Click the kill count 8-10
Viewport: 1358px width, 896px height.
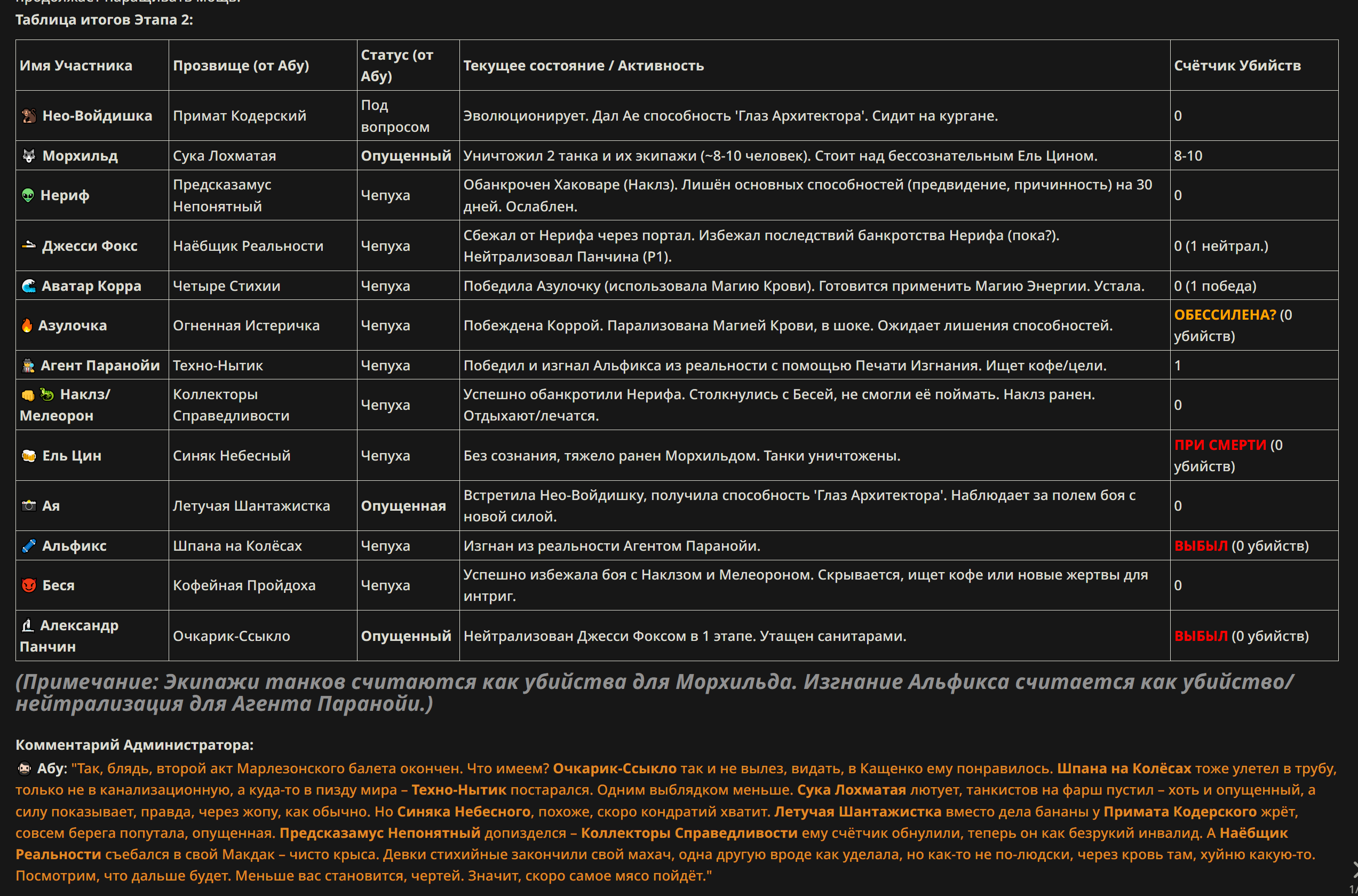pos(1188,156)
